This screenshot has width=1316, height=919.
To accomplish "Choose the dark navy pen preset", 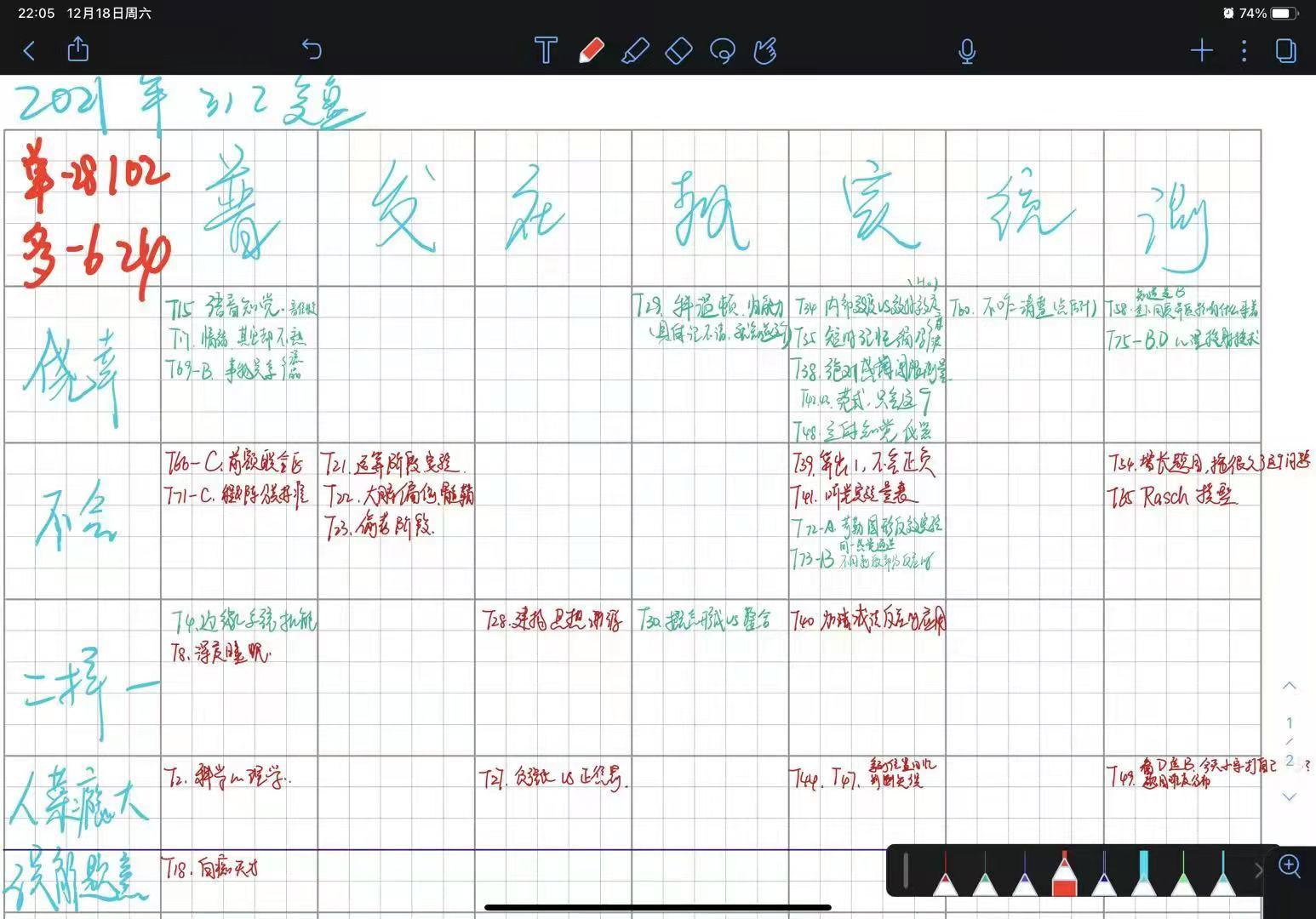I will pyautogui.click(x=1104, y=873).
